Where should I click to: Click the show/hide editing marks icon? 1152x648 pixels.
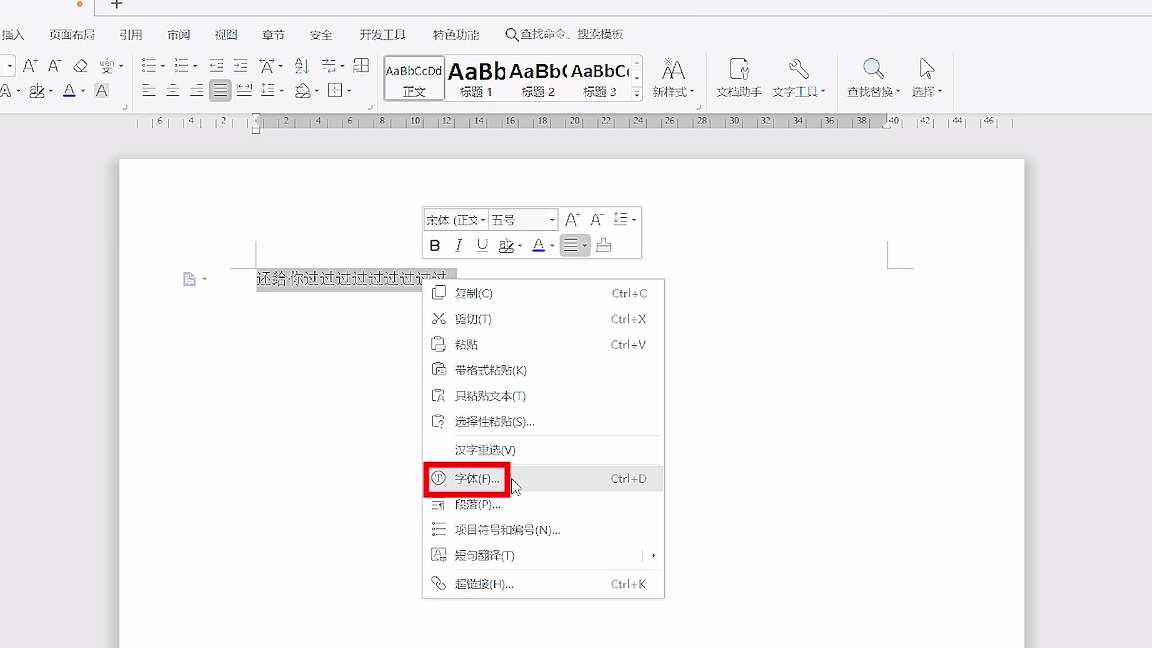coord(329,65)
